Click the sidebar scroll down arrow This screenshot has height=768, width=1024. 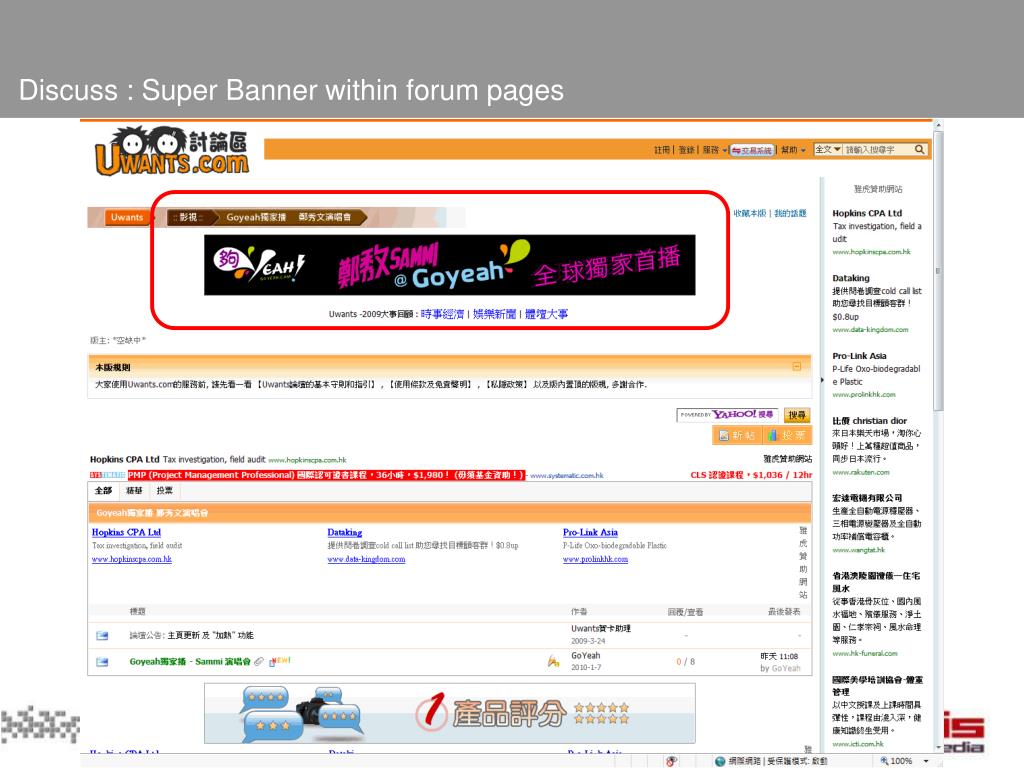(x=938, y=747)
